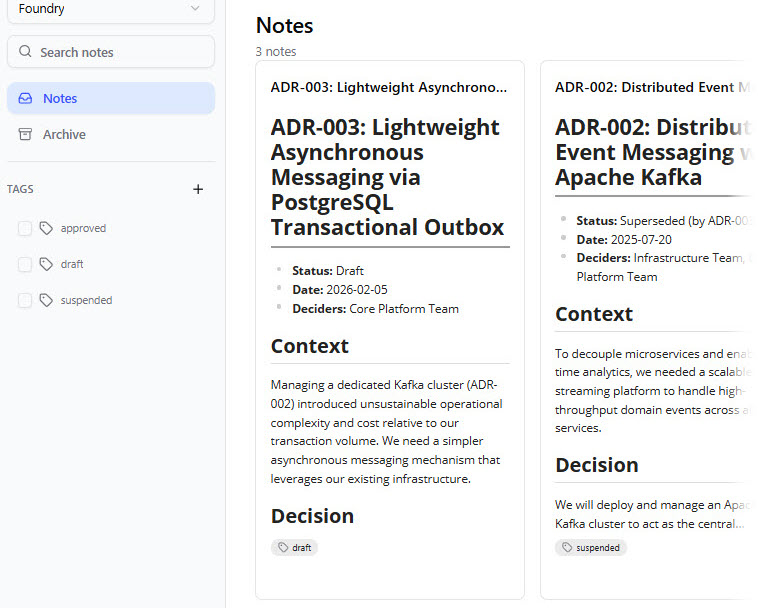
Task: Select Notes in the sidebar
Action: 111,98
